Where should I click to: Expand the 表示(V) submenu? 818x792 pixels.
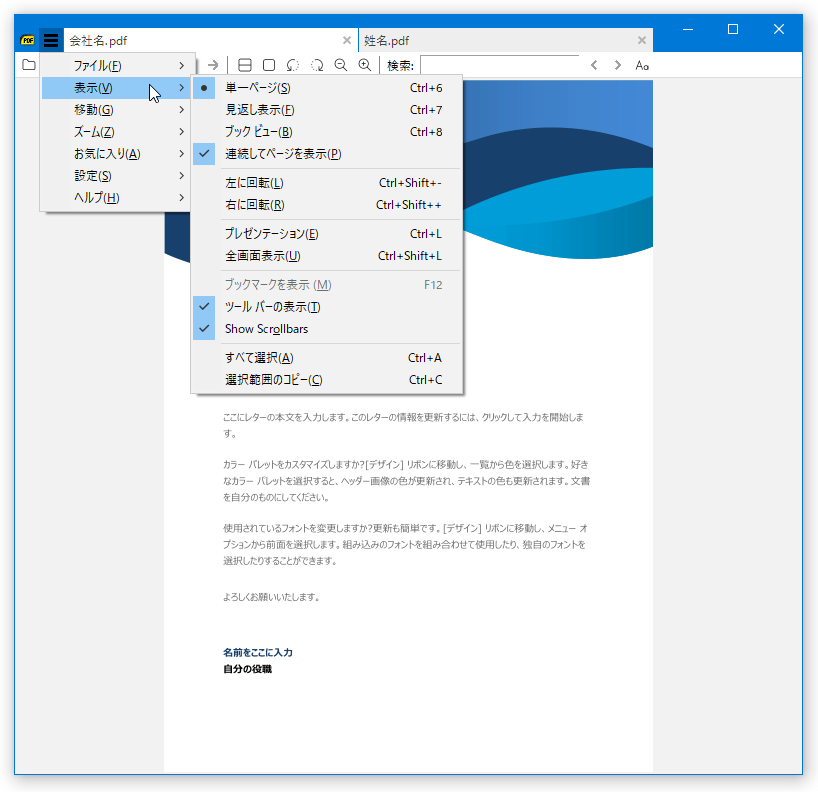click(116, 88)
